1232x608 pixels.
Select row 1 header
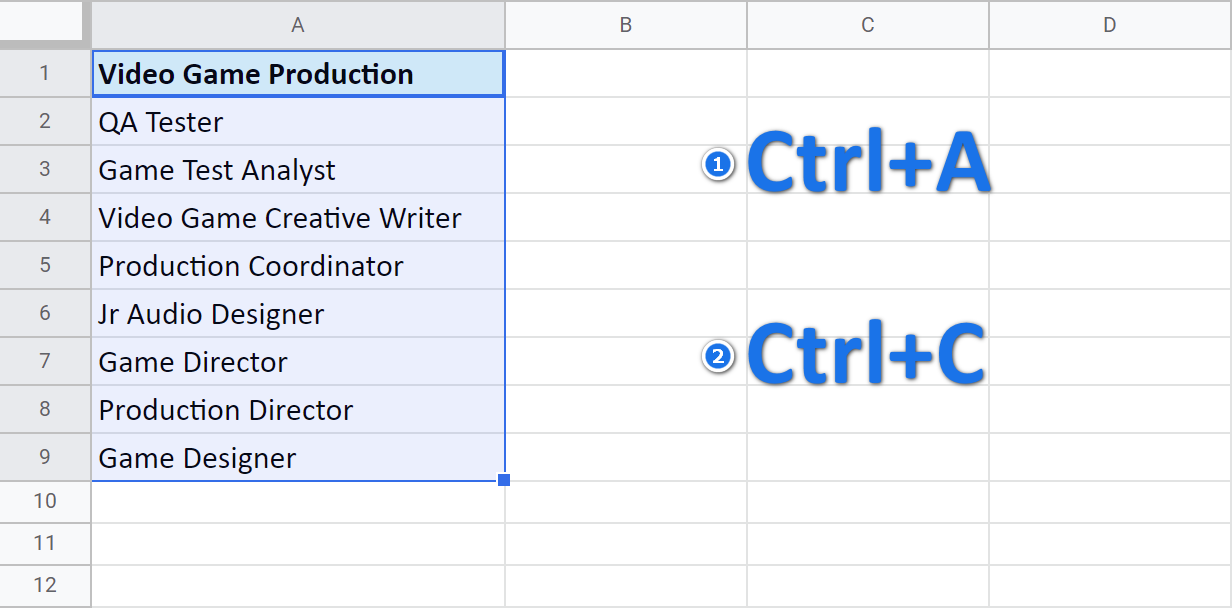pyautogui.click(x=44, y=73)
